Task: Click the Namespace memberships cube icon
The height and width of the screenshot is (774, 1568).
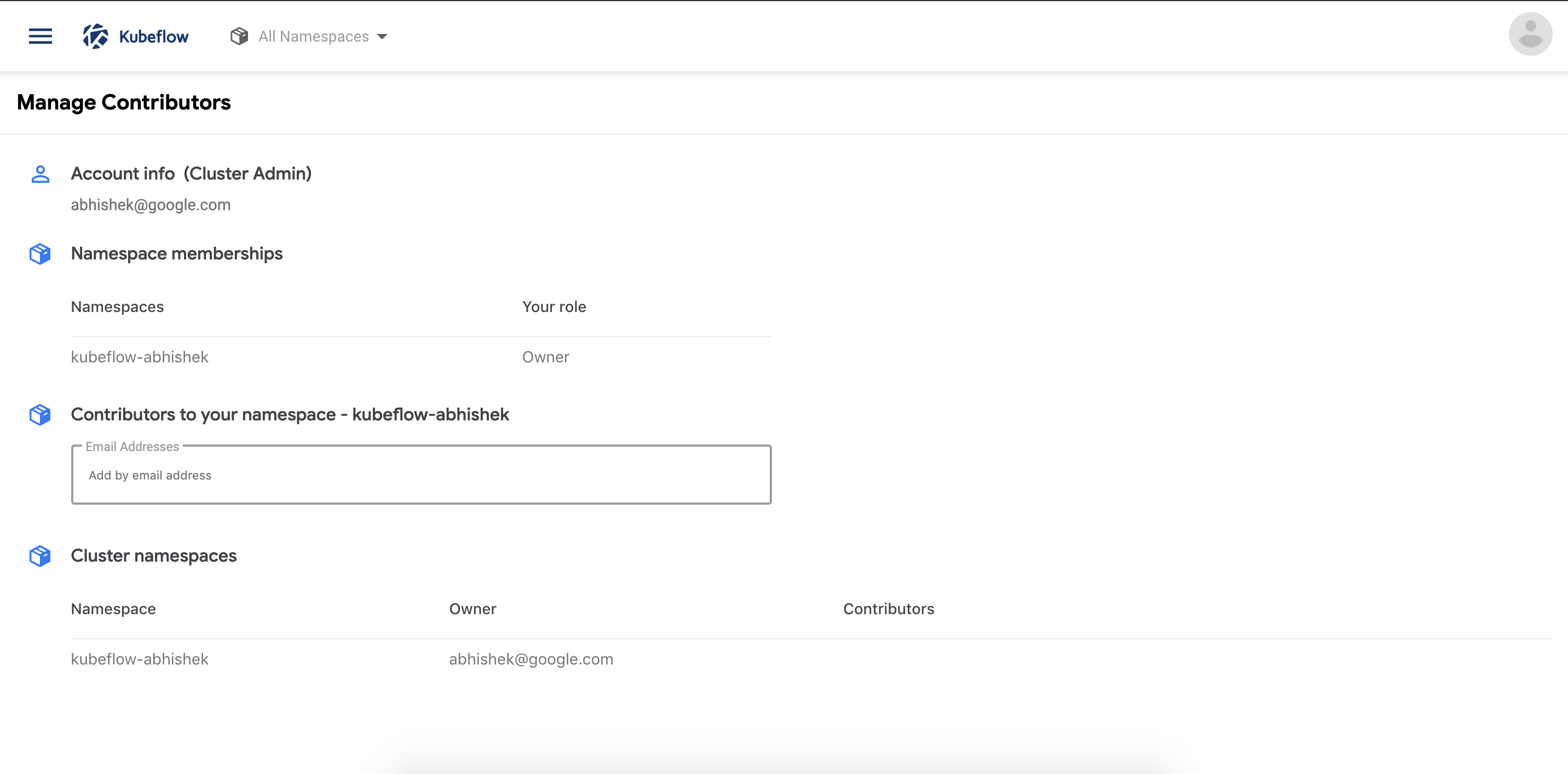Action: pyautogui.click(x=40, y=254)
